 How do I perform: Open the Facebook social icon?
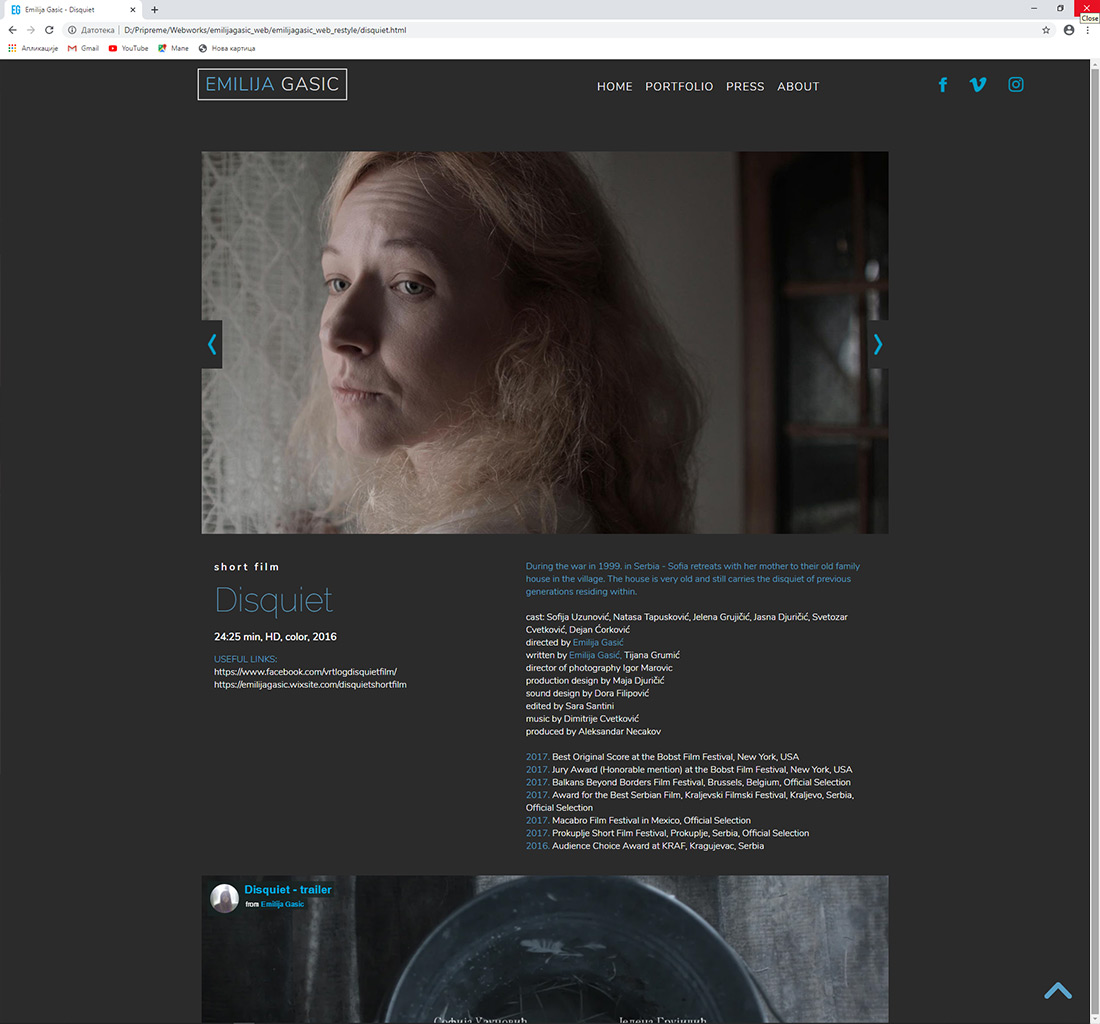(942, 85)
